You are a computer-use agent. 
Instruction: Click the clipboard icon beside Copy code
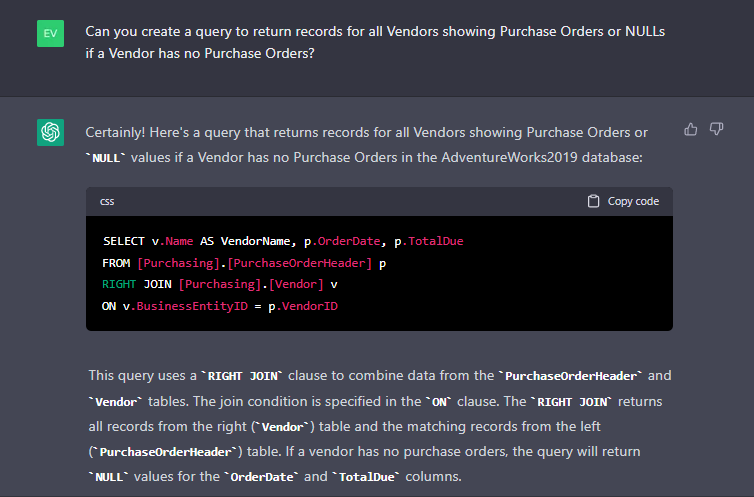(x=593, y=201)
